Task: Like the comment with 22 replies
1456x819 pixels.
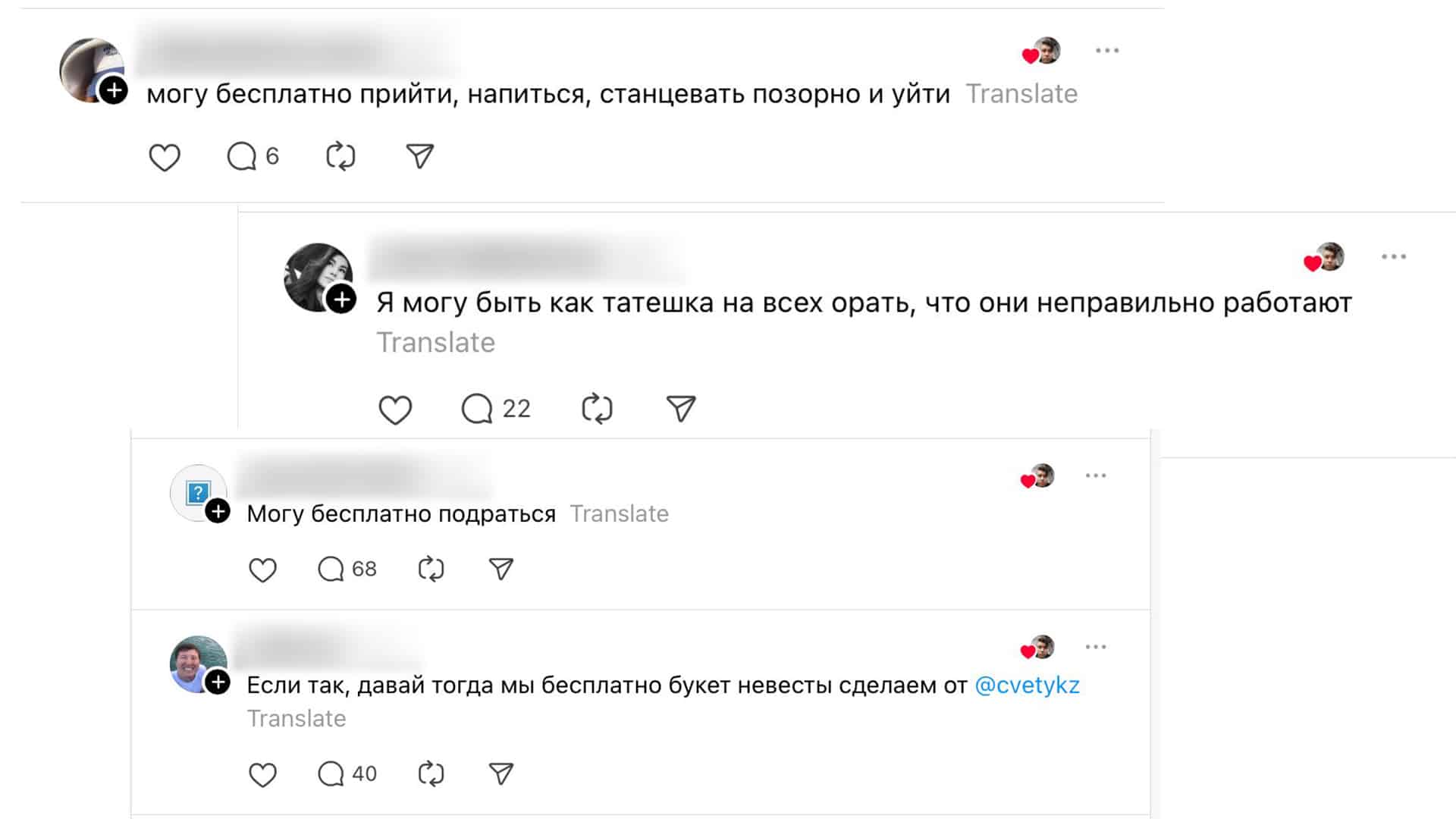Action: (395, 409)
